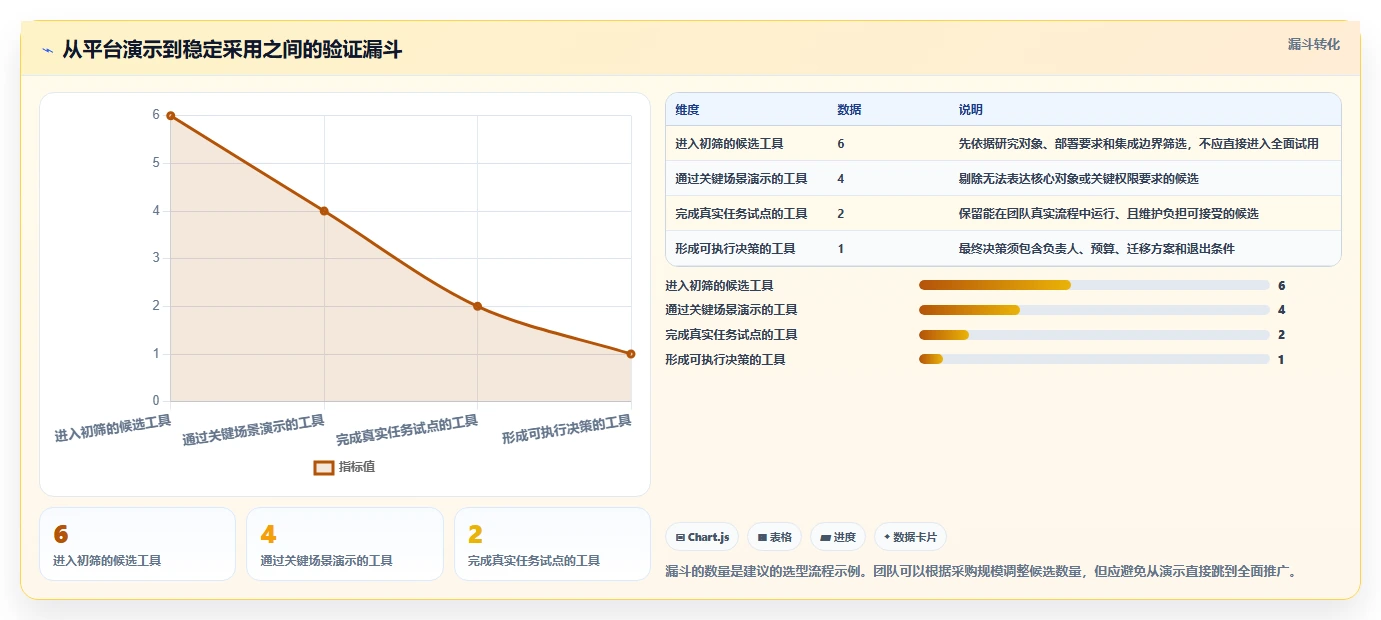Click the progress bar for 形成可执行决策的工具
This screenshot has height=620, width=1381.
click(x=1094, y=359)
